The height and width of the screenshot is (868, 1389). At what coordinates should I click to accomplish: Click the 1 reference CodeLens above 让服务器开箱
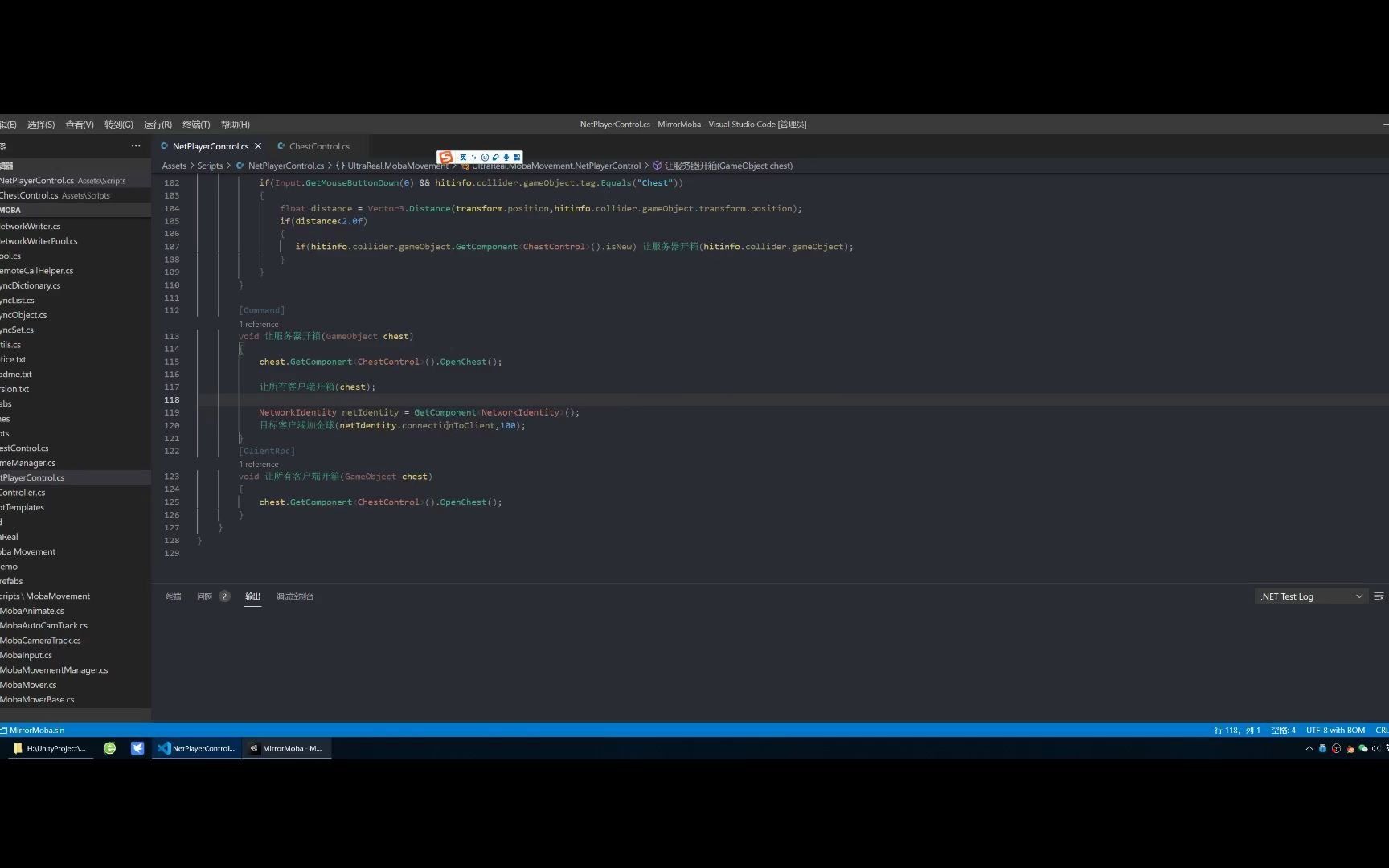pos(259,325)
